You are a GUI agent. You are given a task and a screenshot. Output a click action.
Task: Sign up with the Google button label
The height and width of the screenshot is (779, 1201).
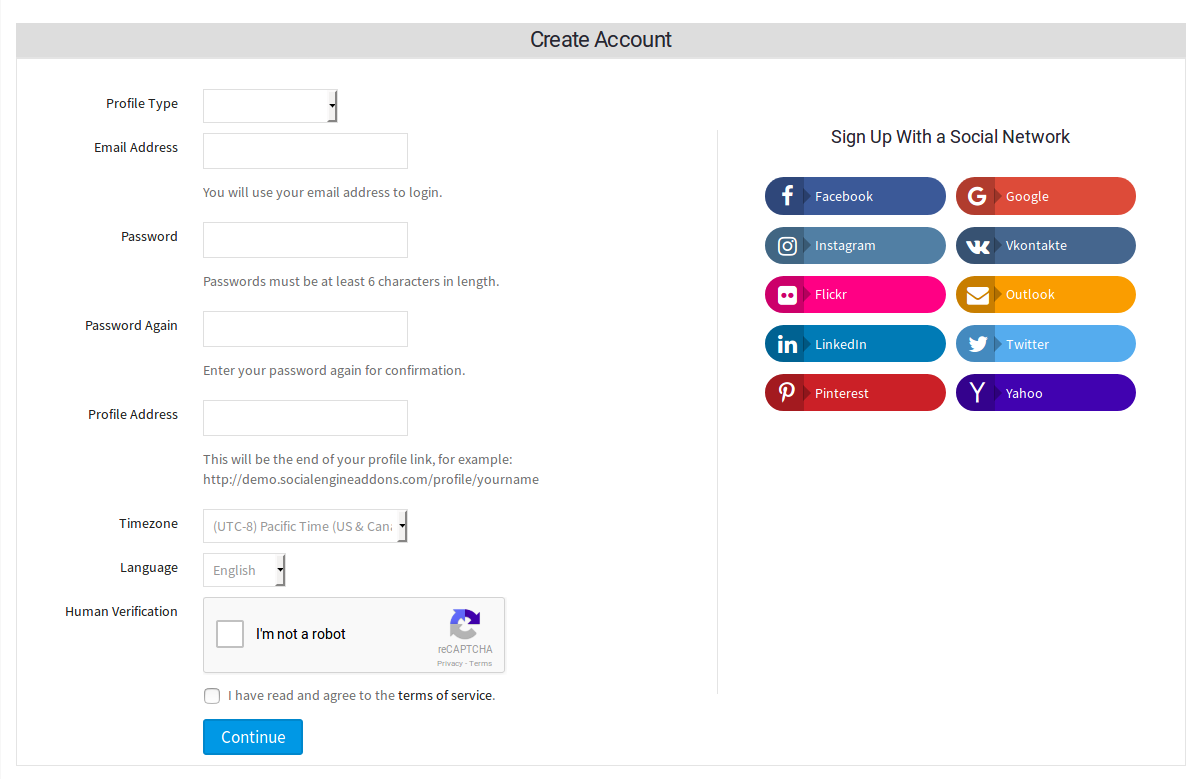(x=1027, y=196)
